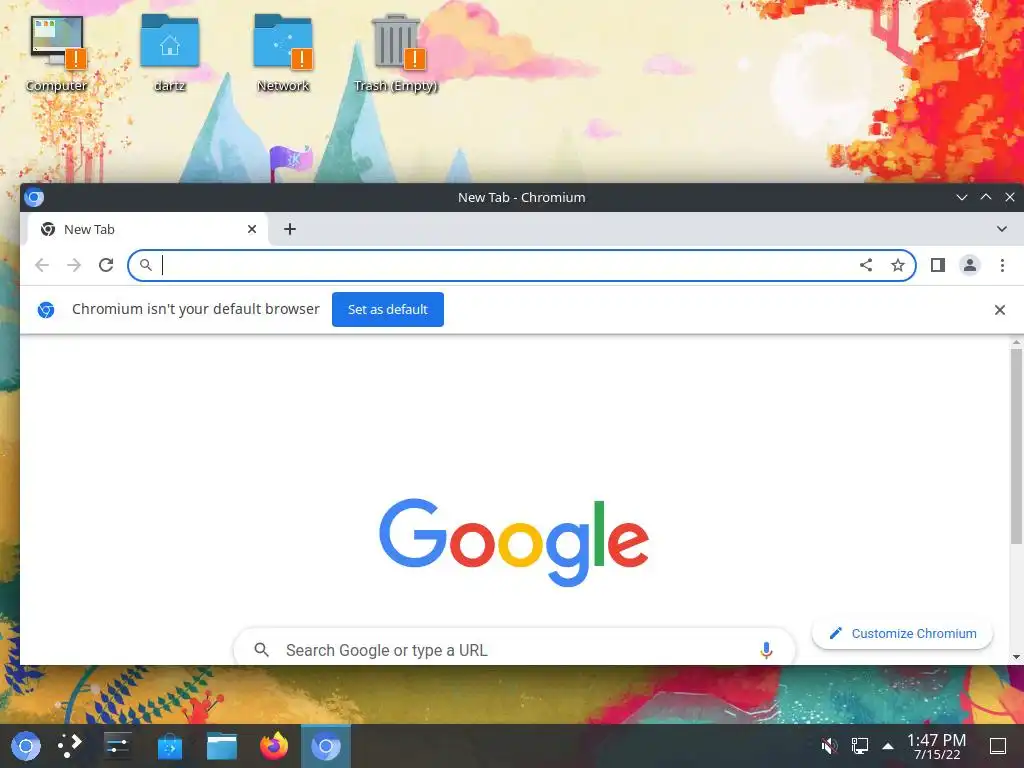Image resolution: width=1024 pixels, height=768 pixels.
Task: Start voice search with microphone icon
Action: coord(766,650)
